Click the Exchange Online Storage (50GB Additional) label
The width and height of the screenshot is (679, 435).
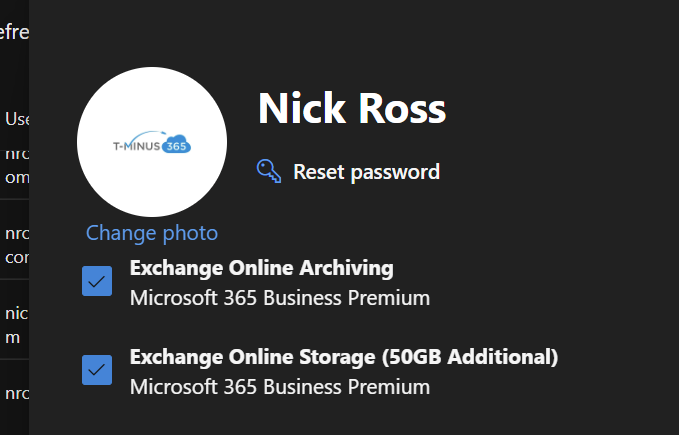point(344,357)
